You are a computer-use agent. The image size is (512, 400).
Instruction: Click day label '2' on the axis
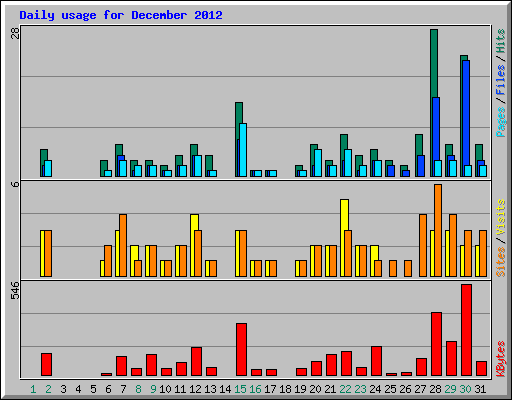coord(48,389)
